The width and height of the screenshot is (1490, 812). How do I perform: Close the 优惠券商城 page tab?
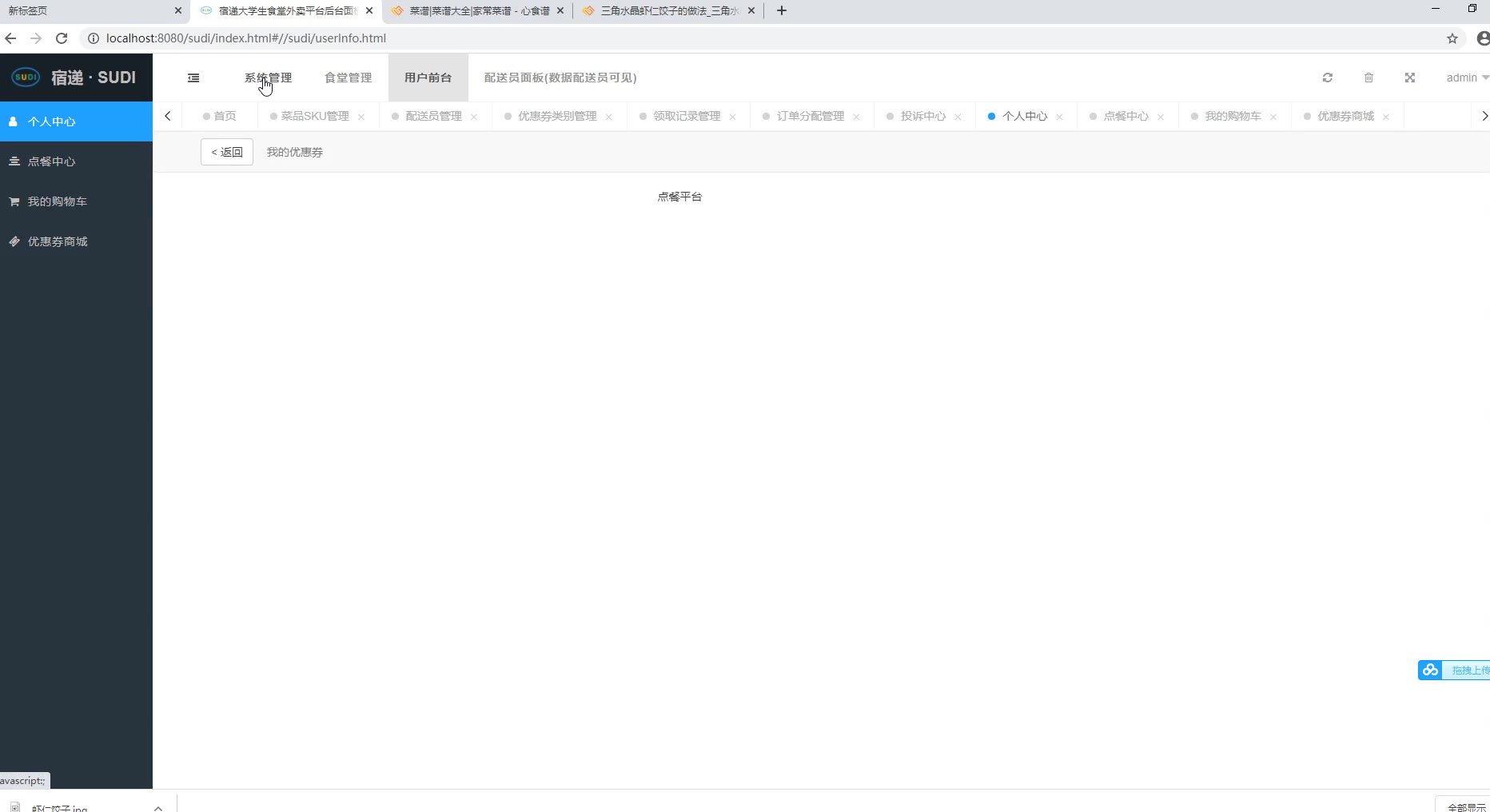[x=1386, y=117]
